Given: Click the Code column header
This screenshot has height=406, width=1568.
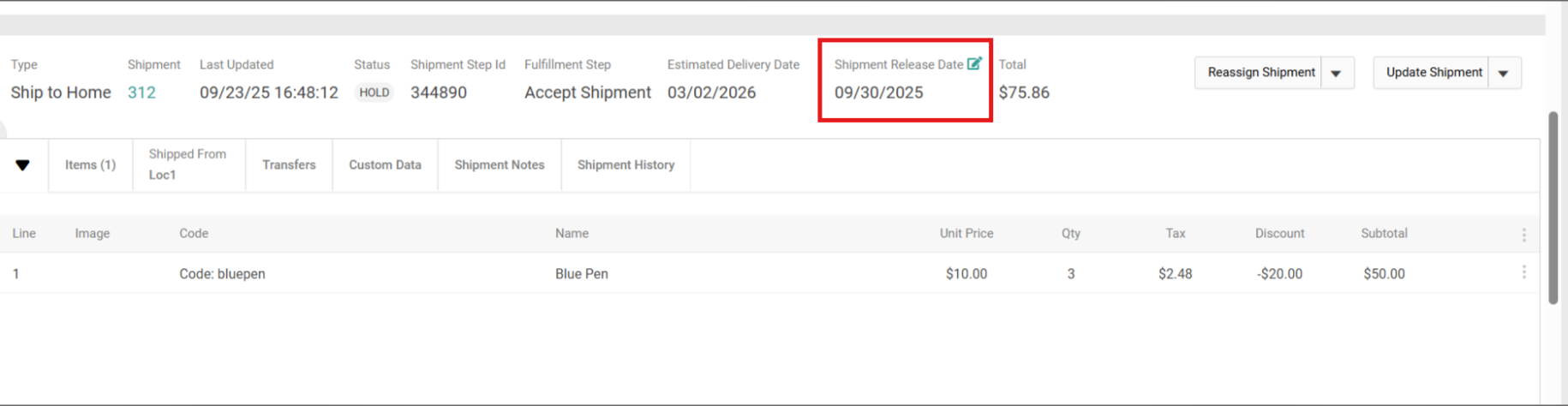Looking at the screenshot, I should (x=194, y=233).
